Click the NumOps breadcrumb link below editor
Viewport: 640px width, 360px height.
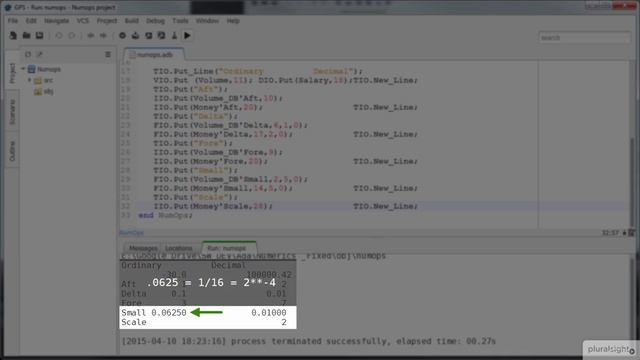point(132,233)
